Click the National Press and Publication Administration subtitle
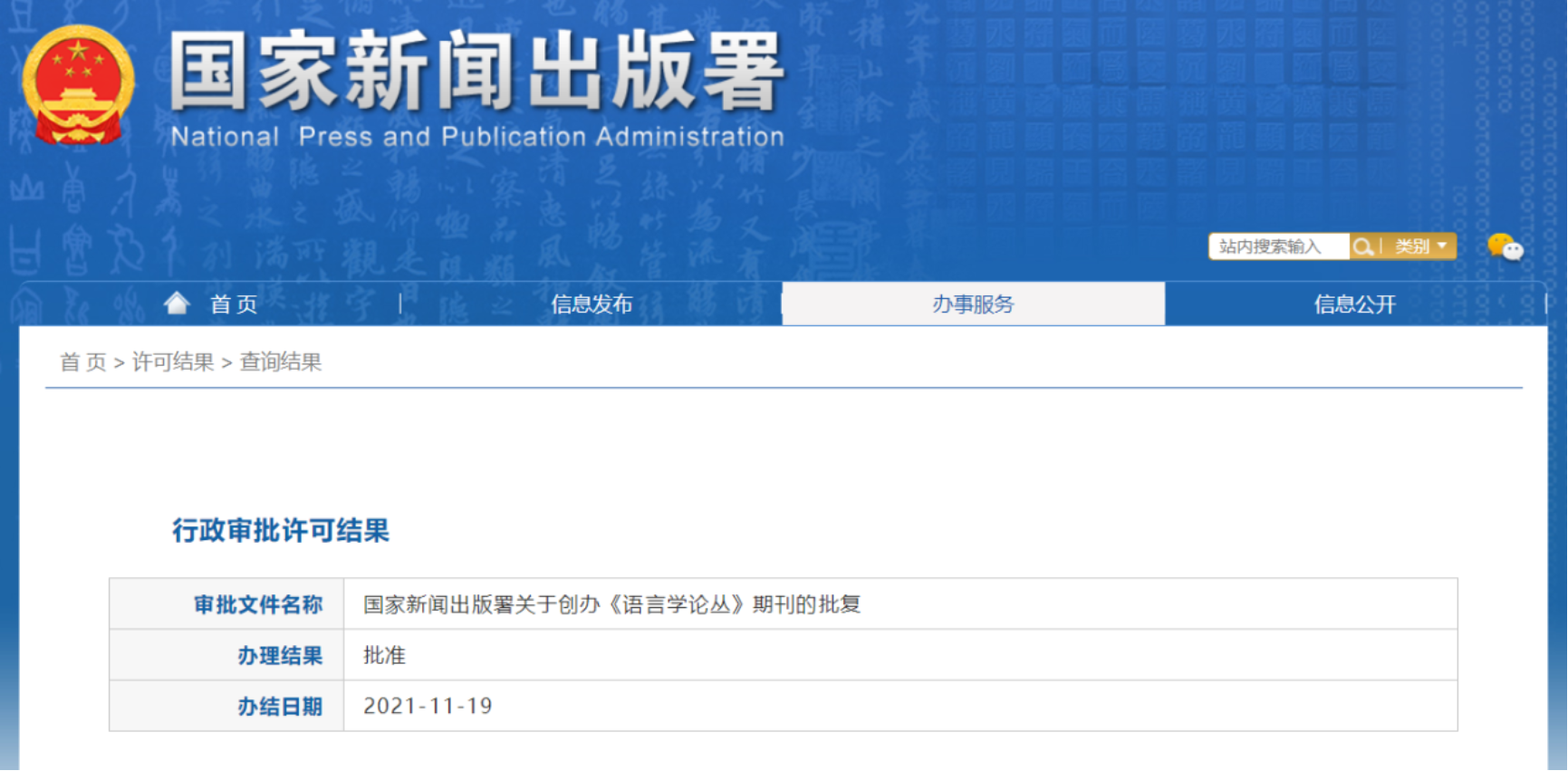Screen dimensions: 1568x771 click(477, 137)
